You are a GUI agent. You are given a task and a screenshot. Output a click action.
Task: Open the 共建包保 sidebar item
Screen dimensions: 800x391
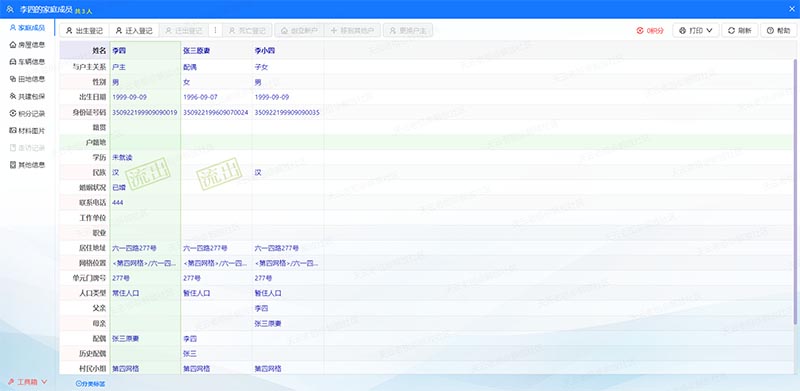(28, 96)
